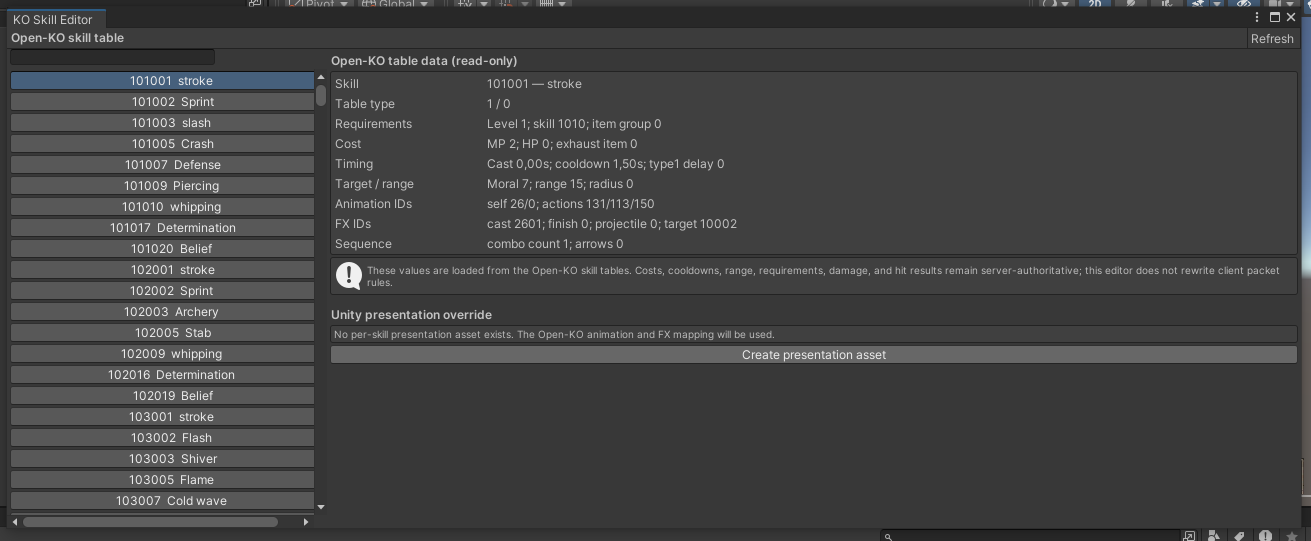Click the Requirements value Level 1

574,124
